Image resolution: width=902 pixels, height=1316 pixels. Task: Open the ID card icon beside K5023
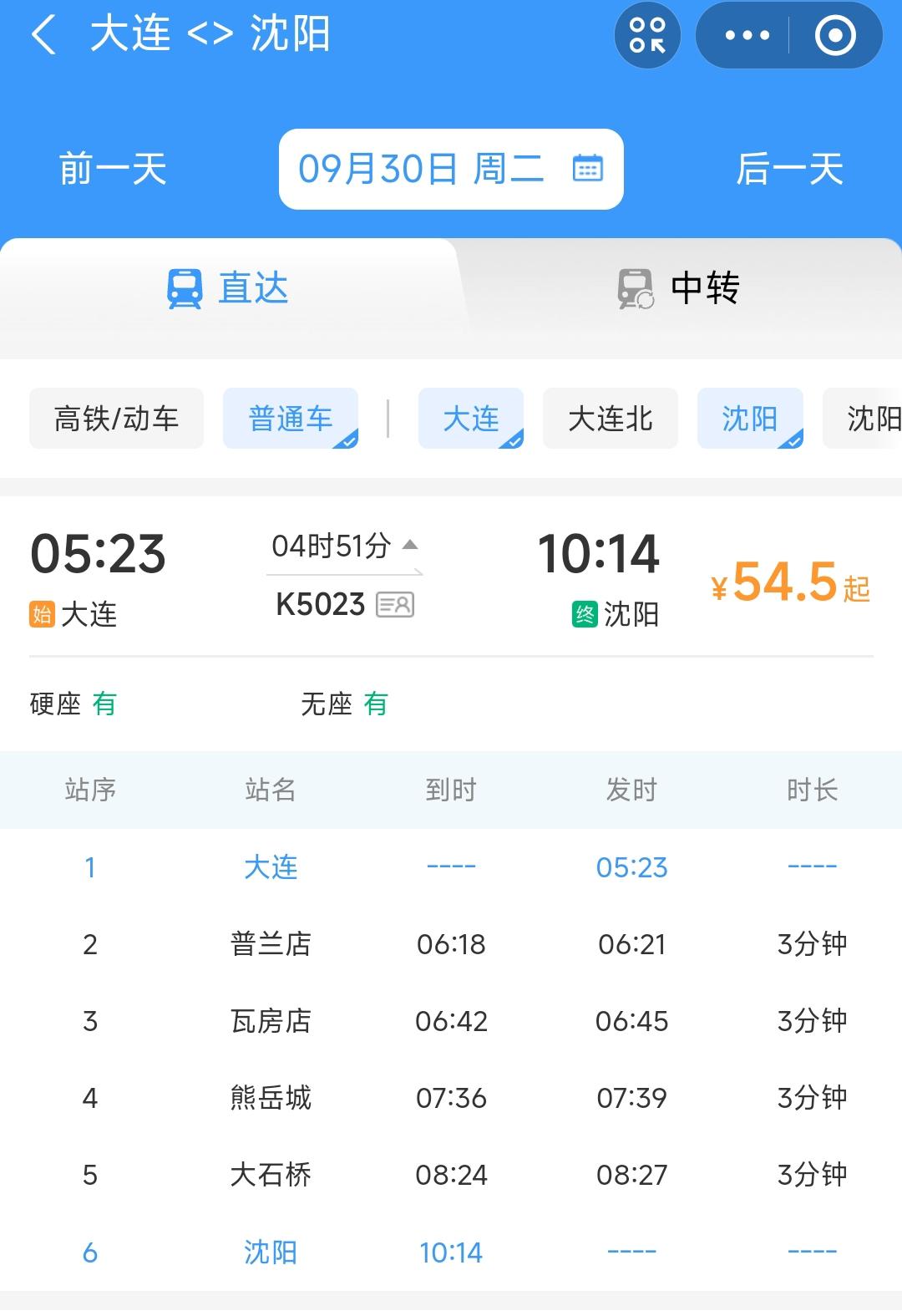pos(395,604)
